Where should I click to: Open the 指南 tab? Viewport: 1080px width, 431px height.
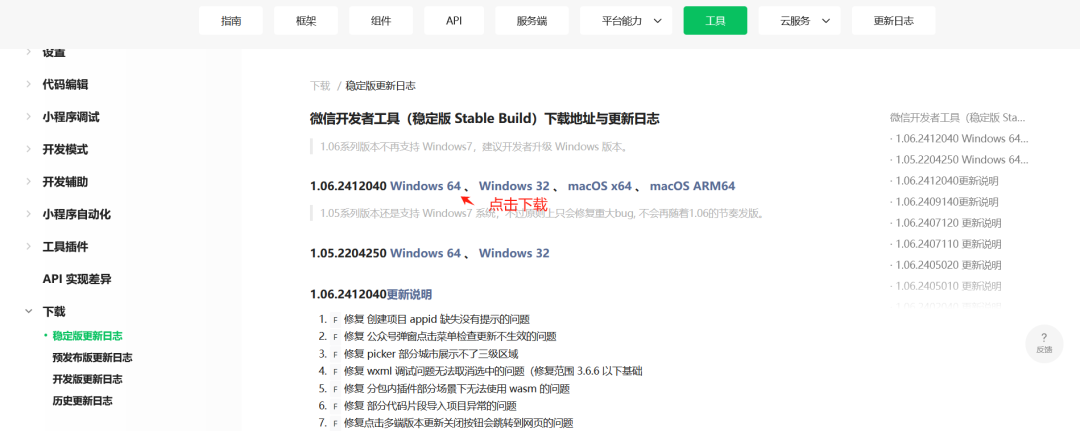coord(231,21)
